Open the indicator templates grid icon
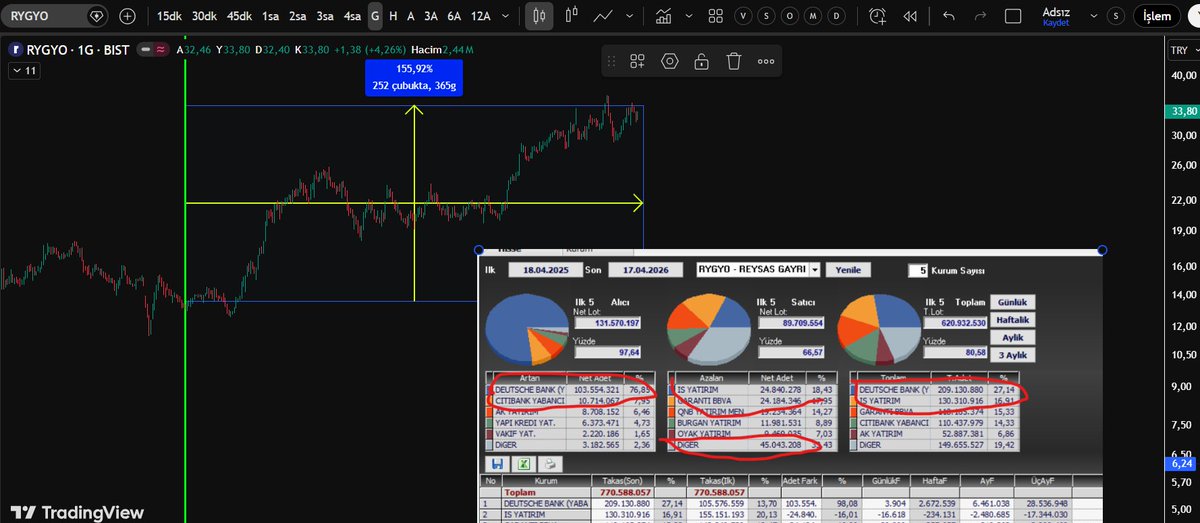The image size is (1200, 523). 715,16
